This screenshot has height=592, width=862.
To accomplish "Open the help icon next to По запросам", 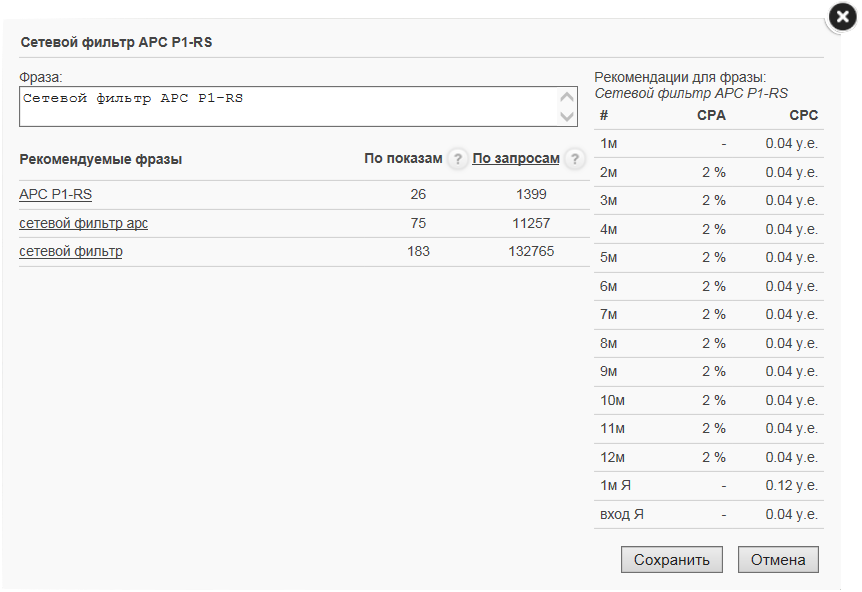I will [x=574, y=159].
